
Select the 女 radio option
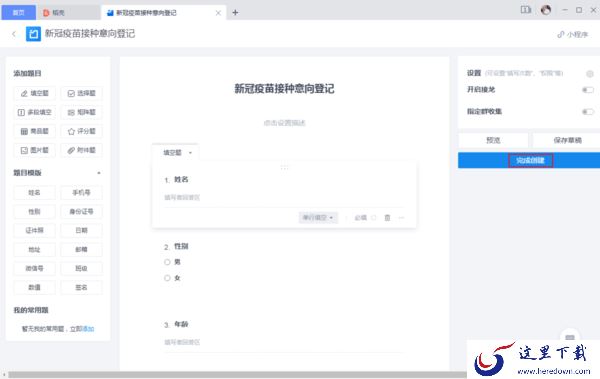[x=167, y=278]
